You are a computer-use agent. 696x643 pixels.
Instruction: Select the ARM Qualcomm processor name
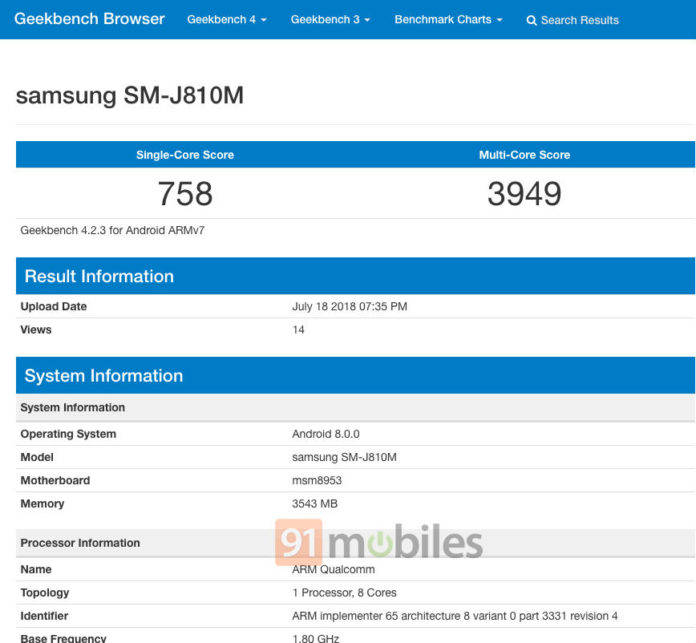[333, 569]
